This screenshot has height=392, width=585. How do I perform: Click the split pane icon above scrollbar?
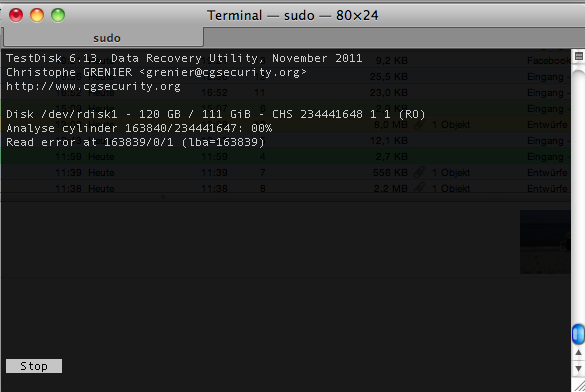click(579, 56)
